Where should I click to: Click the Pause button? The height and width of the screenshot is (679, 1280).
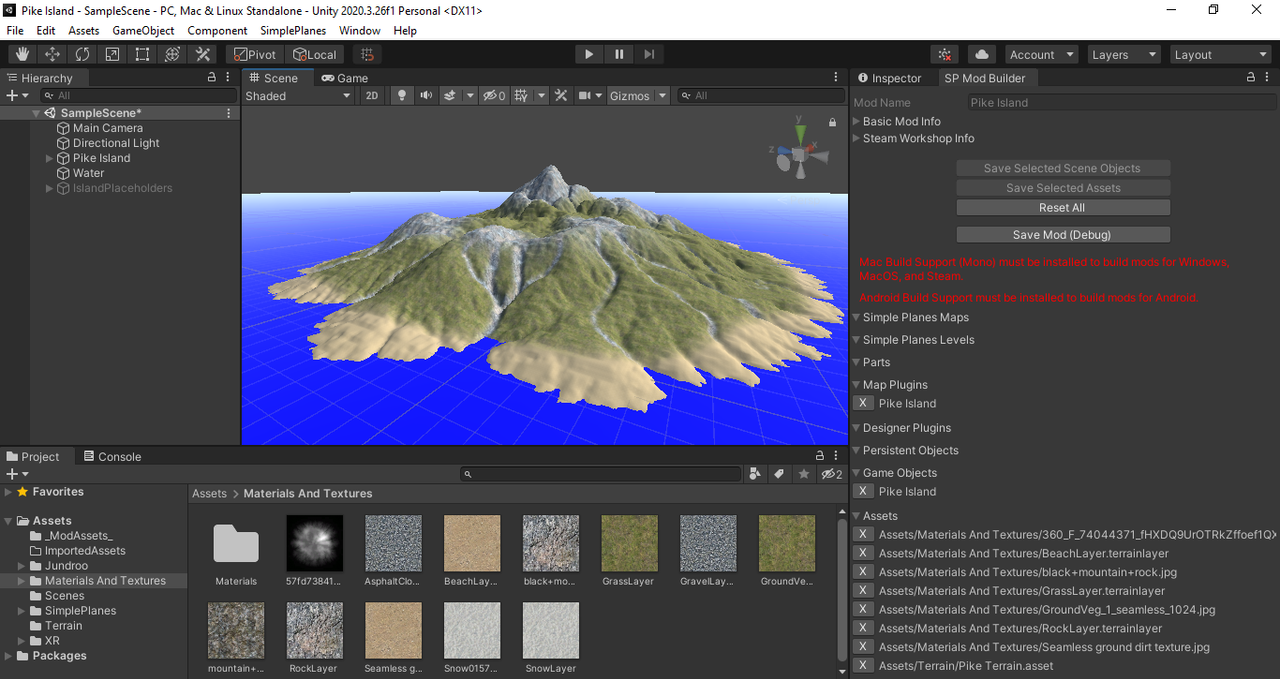[619, 54]
